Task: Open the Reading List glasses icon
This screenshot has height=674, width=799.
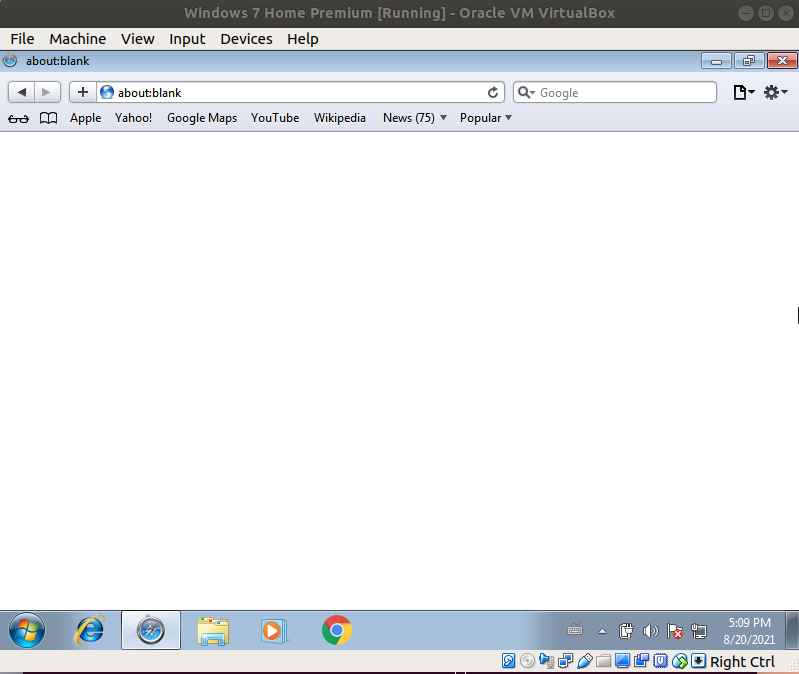Action: [x=18, y=119]
